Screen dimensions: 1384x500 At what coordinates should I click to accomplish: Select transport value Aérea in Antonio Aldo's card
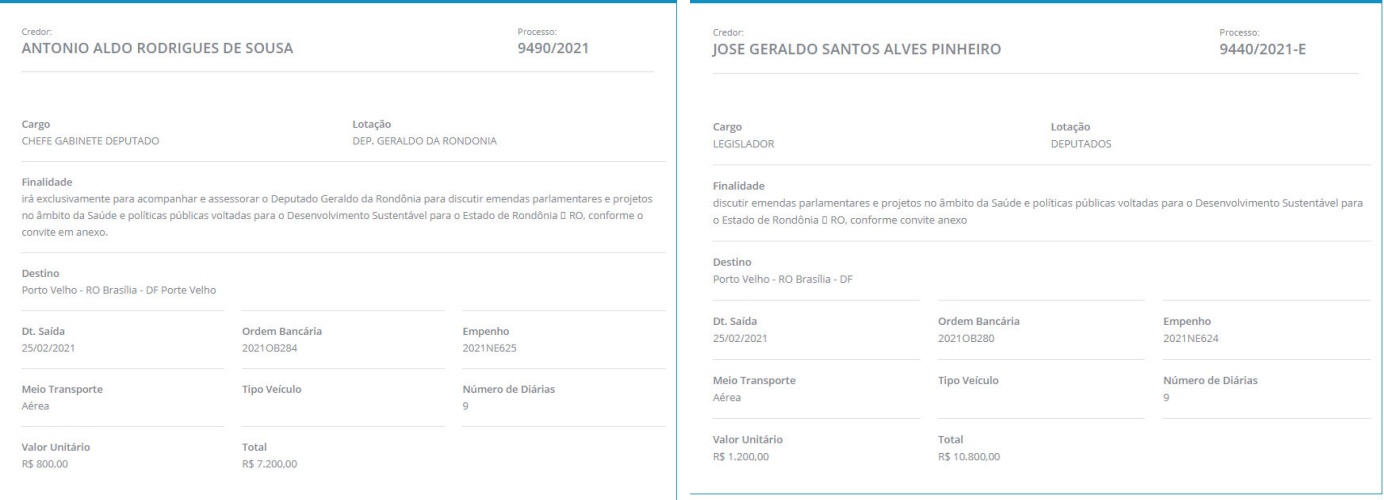pyautogui.click(x=36, y=406)
